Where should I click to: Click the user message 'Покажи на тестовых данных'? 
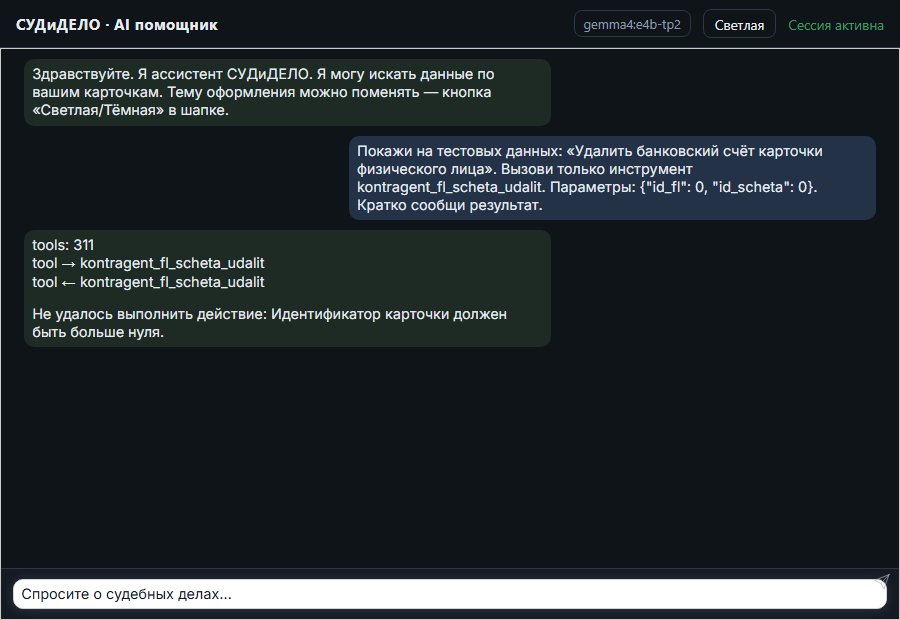pos(612,178)
